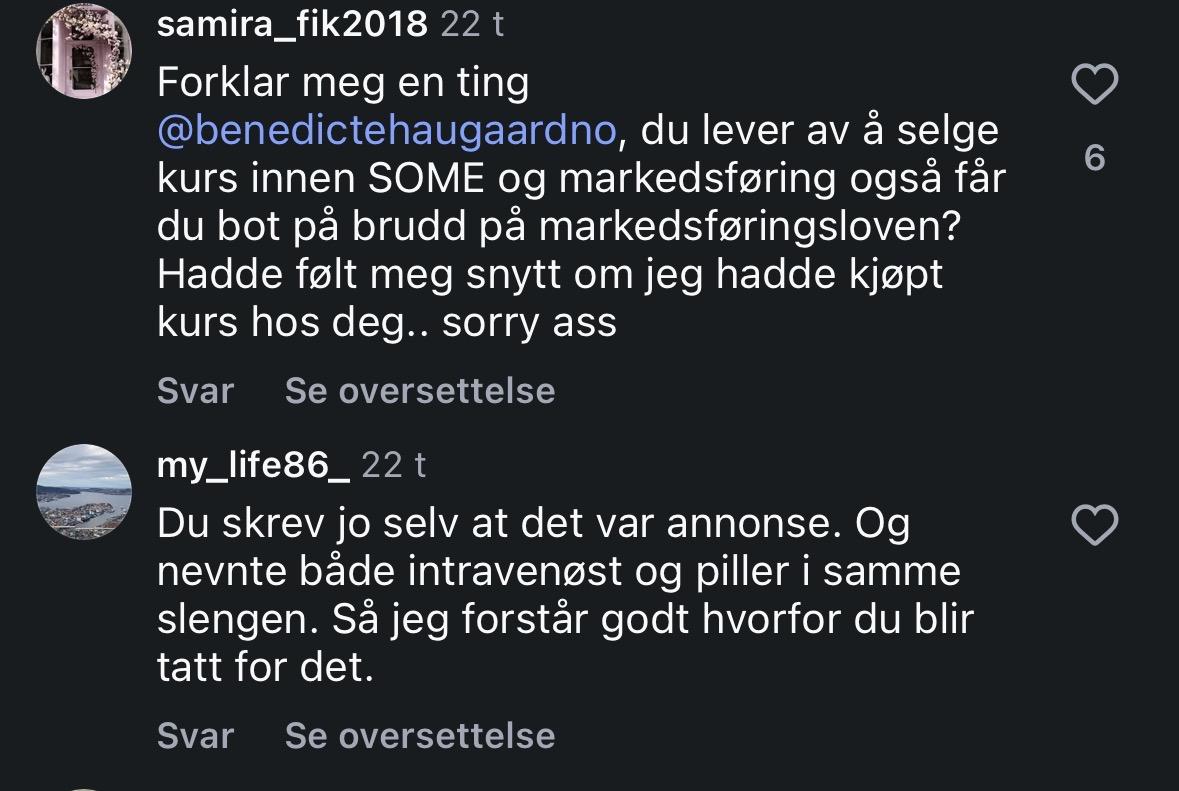The image size is (1179, 791).
Task: Tap the line starting "Du skrev jo selv"
Action: click(x=533, y=524)
